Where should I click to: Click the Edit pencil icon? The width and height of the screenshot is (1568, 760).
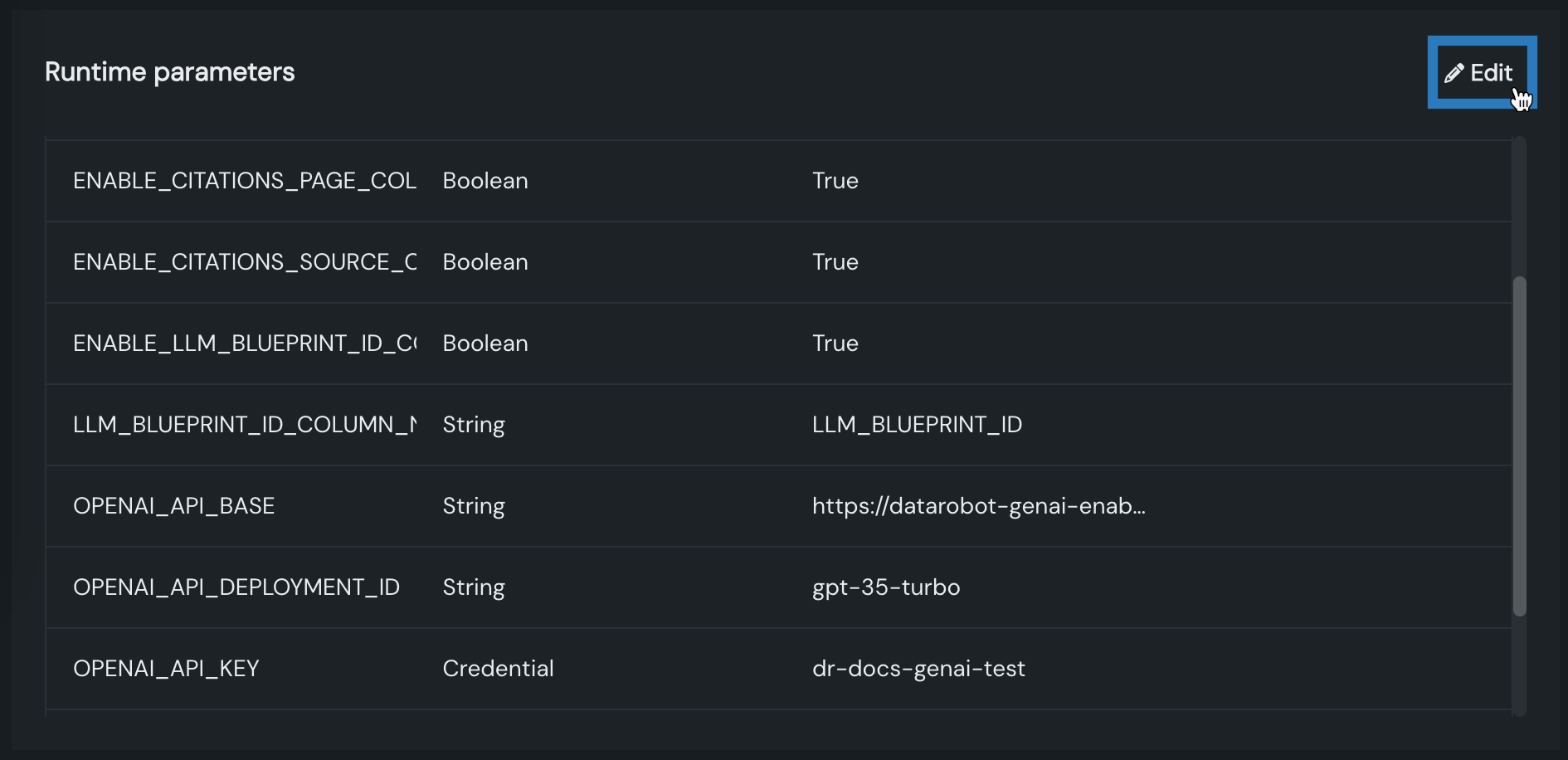point(1454,74)
